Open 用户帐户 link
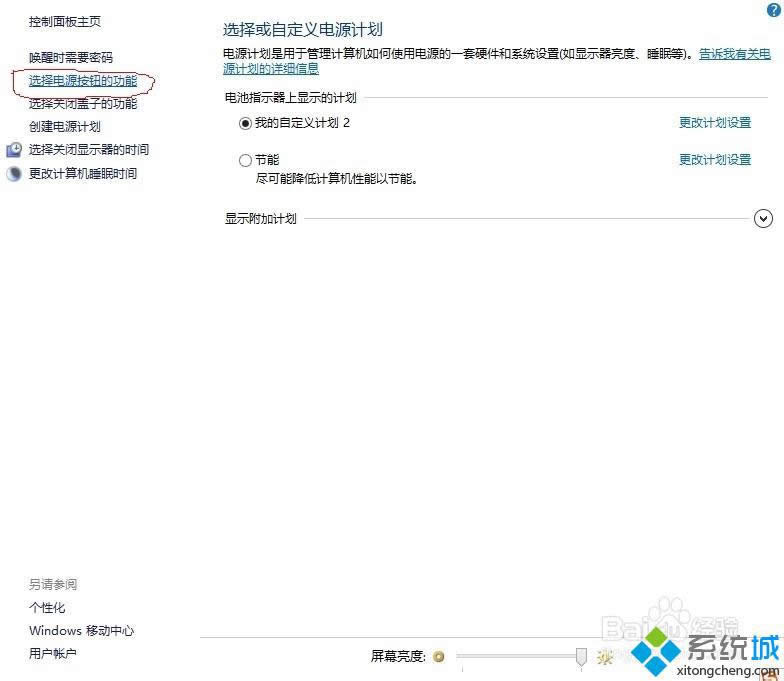Viewport: 784px width, 681px height. coord(53,654)
